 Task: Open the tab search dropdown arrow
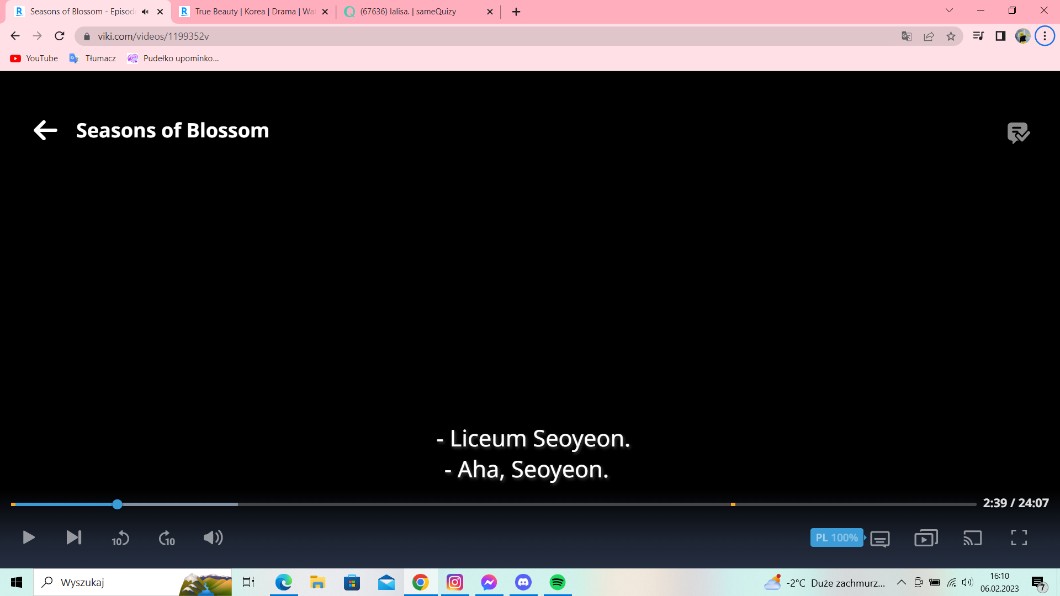949,11
